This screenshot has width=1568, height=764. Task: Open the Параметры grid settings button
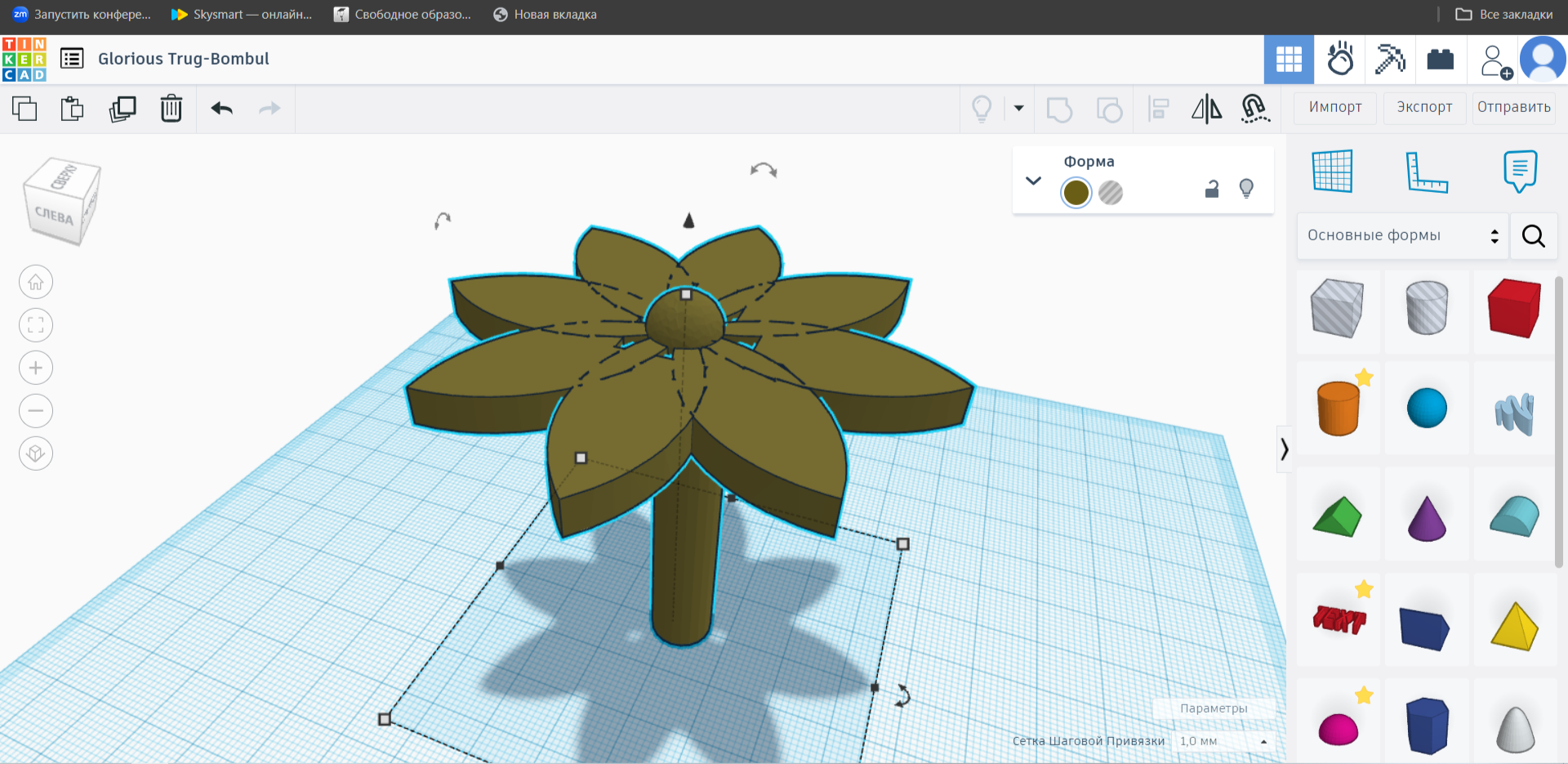point(1214,708)
